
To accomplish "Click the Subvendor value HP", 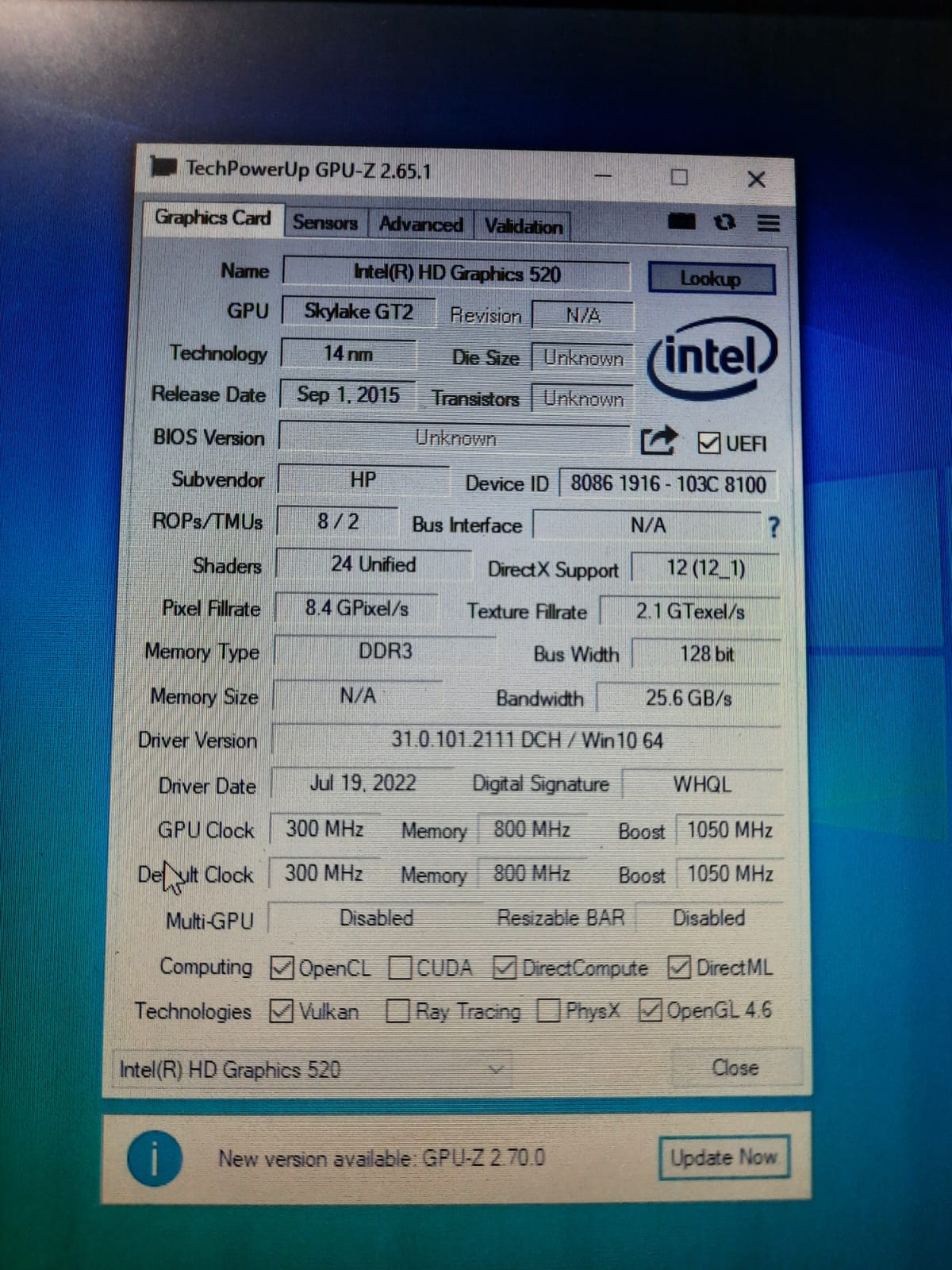I will coord(363,480).
